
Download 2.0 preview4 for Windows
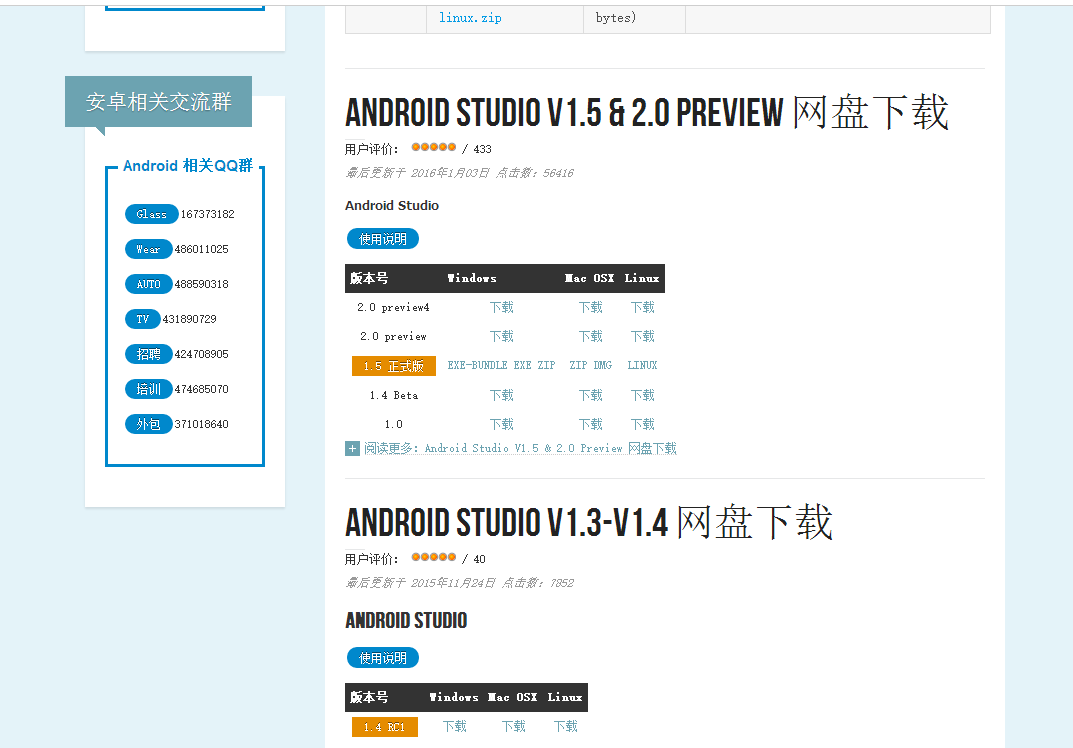[502, 307]
